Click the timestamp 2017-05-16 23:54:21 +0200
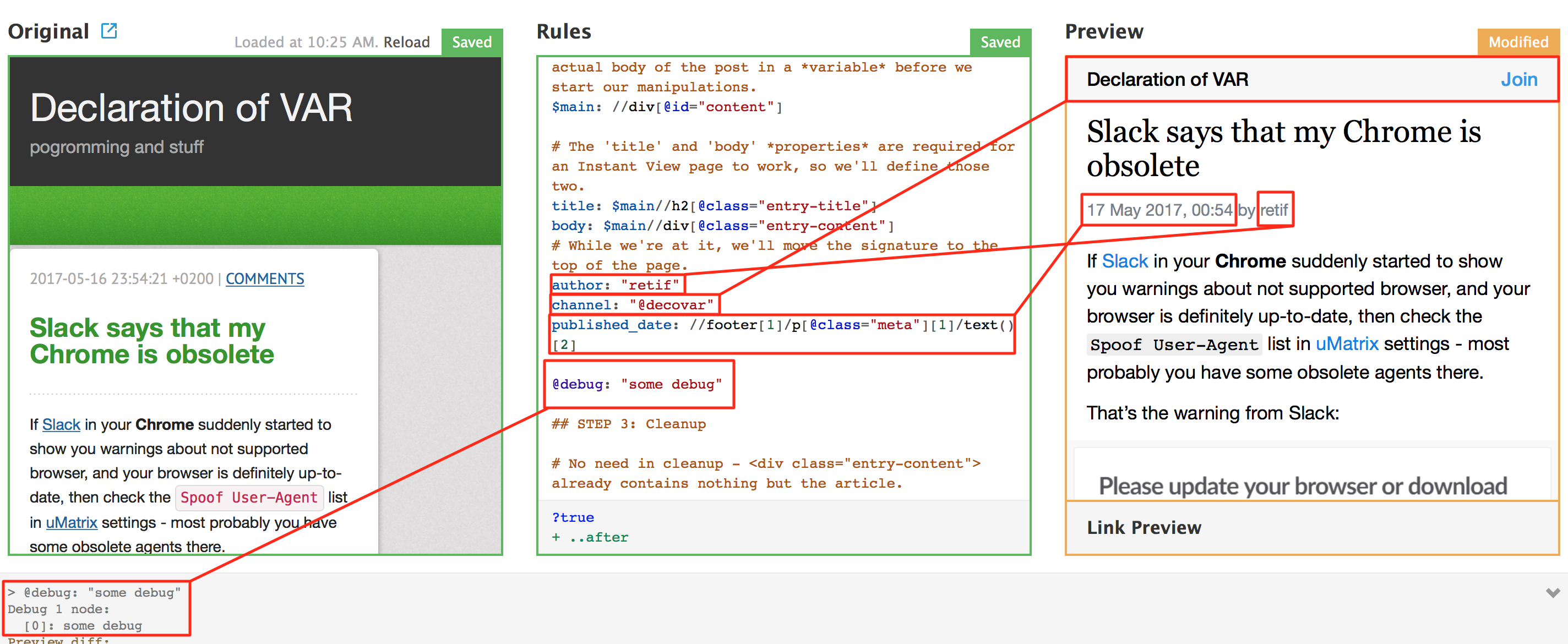Image resolution: width=1568 pixels, height=644 pixels. tap(122, 279)
